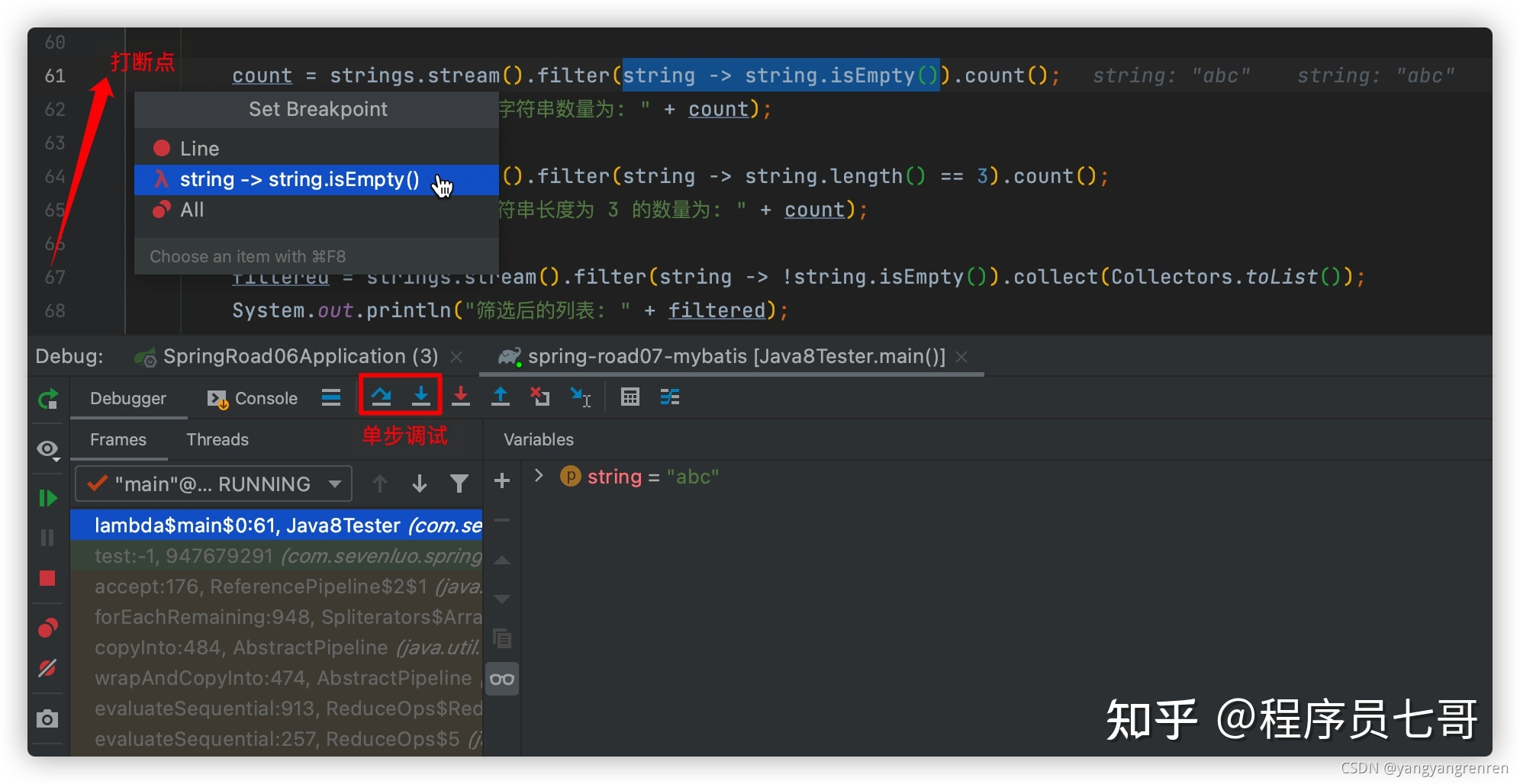Move watch up with the triangle icon

[502, 560]
